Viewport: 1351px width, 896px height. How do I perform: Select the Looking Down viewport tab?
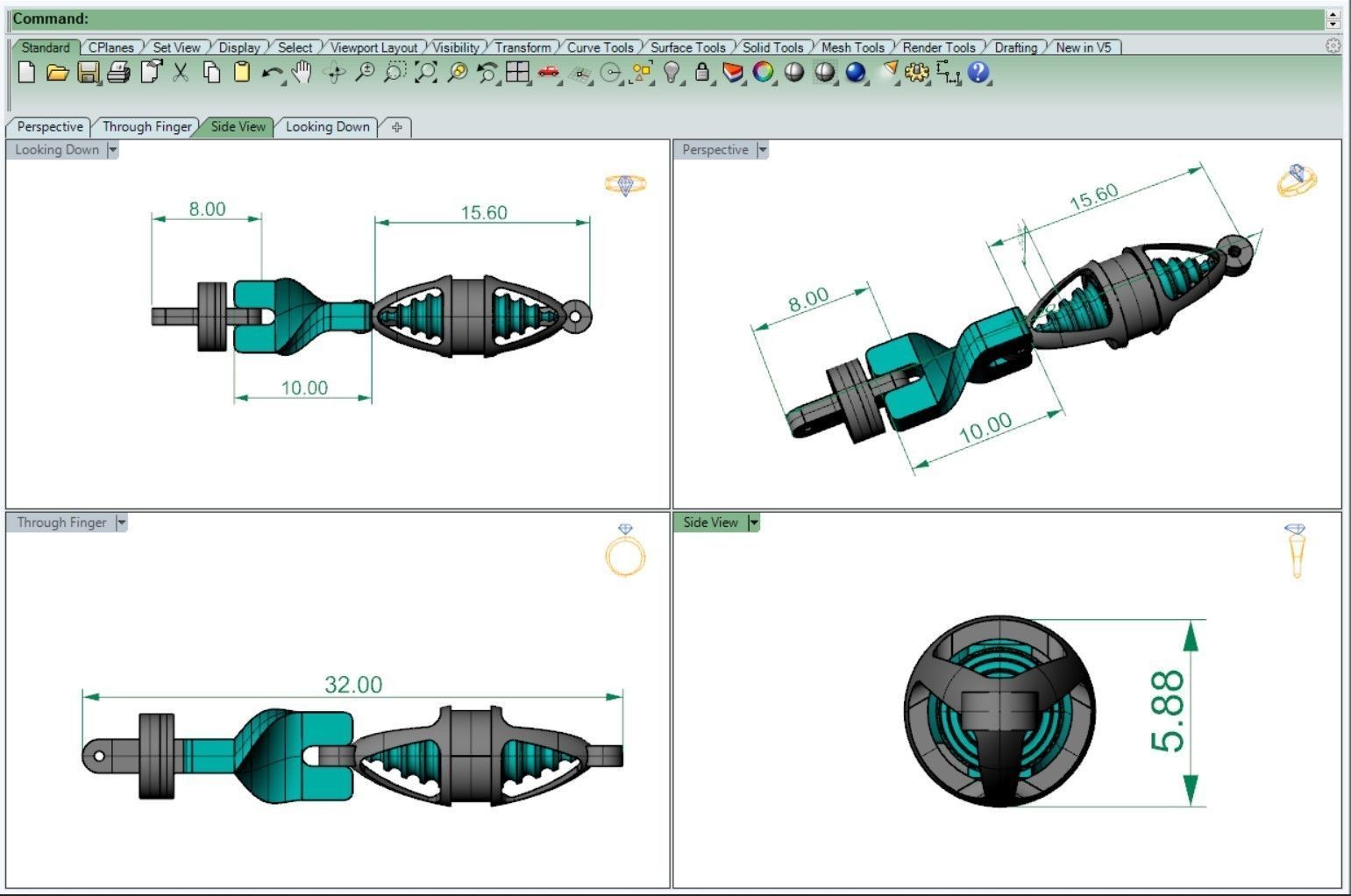point(328,126)
